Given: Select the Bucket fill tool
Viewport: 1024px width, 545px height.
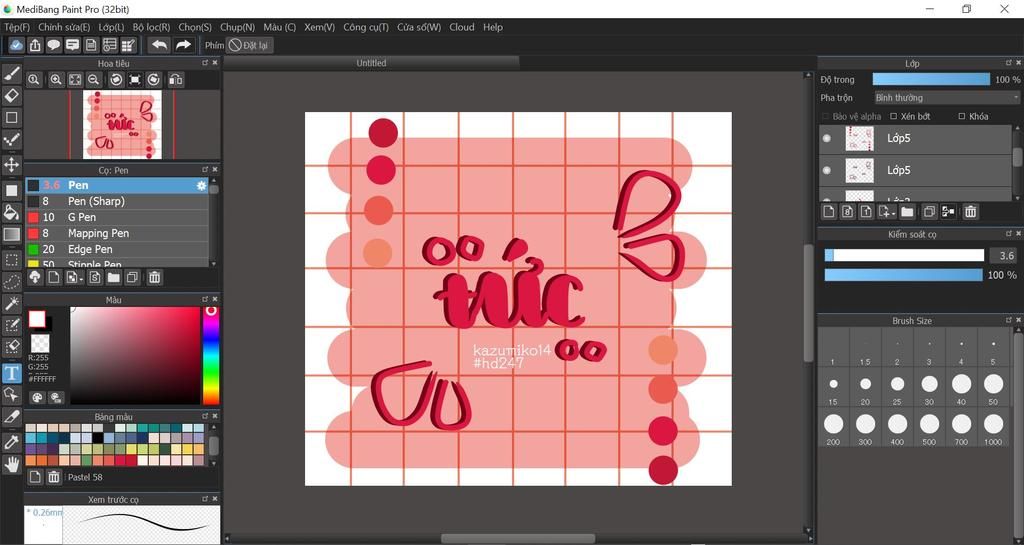Looking at the screenshot, I should click(x=12, y=212).
